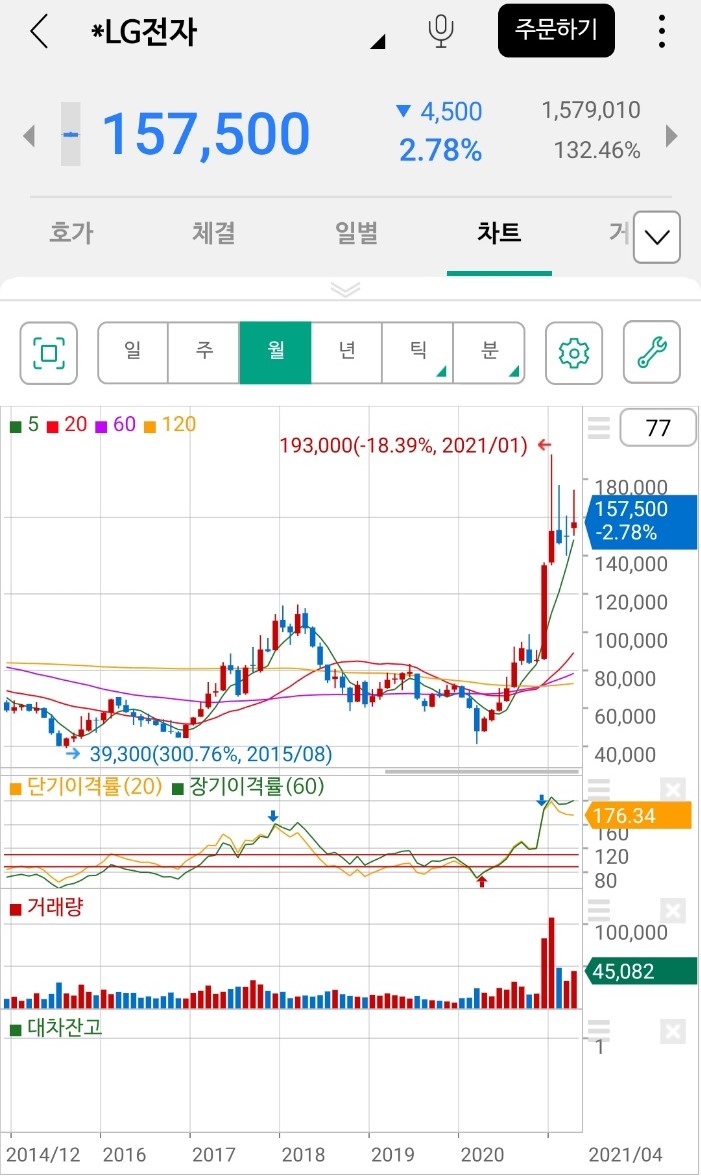Tap the current price label 157,500 -2.78%
Viewport: 701px width, 1176px height.
pos(643,520)
